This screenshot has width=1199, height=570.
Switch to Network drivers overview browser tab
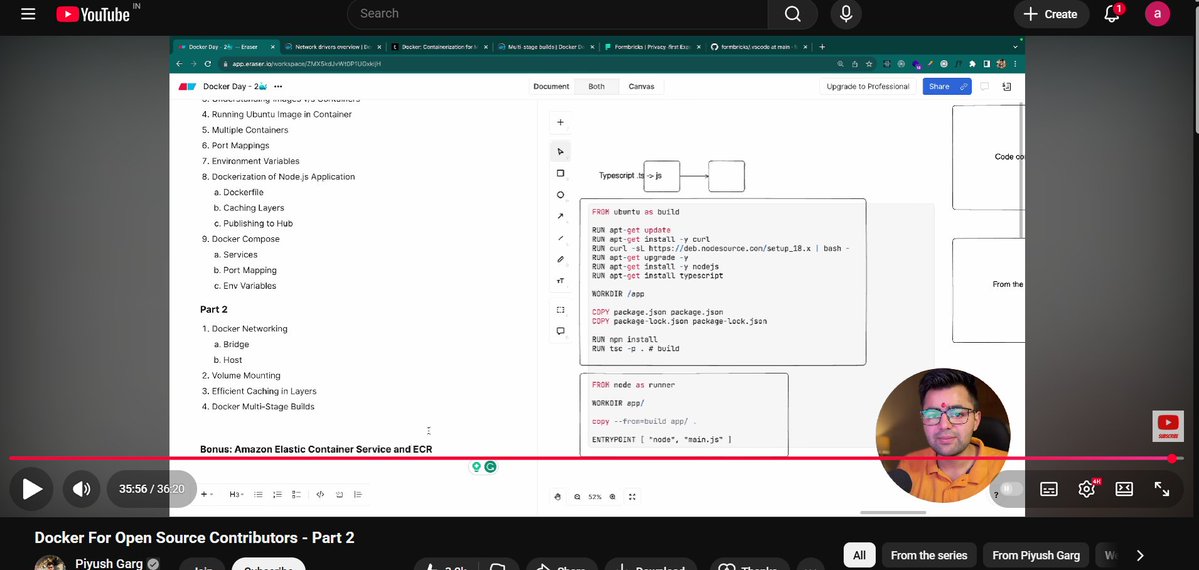[333, 47]
